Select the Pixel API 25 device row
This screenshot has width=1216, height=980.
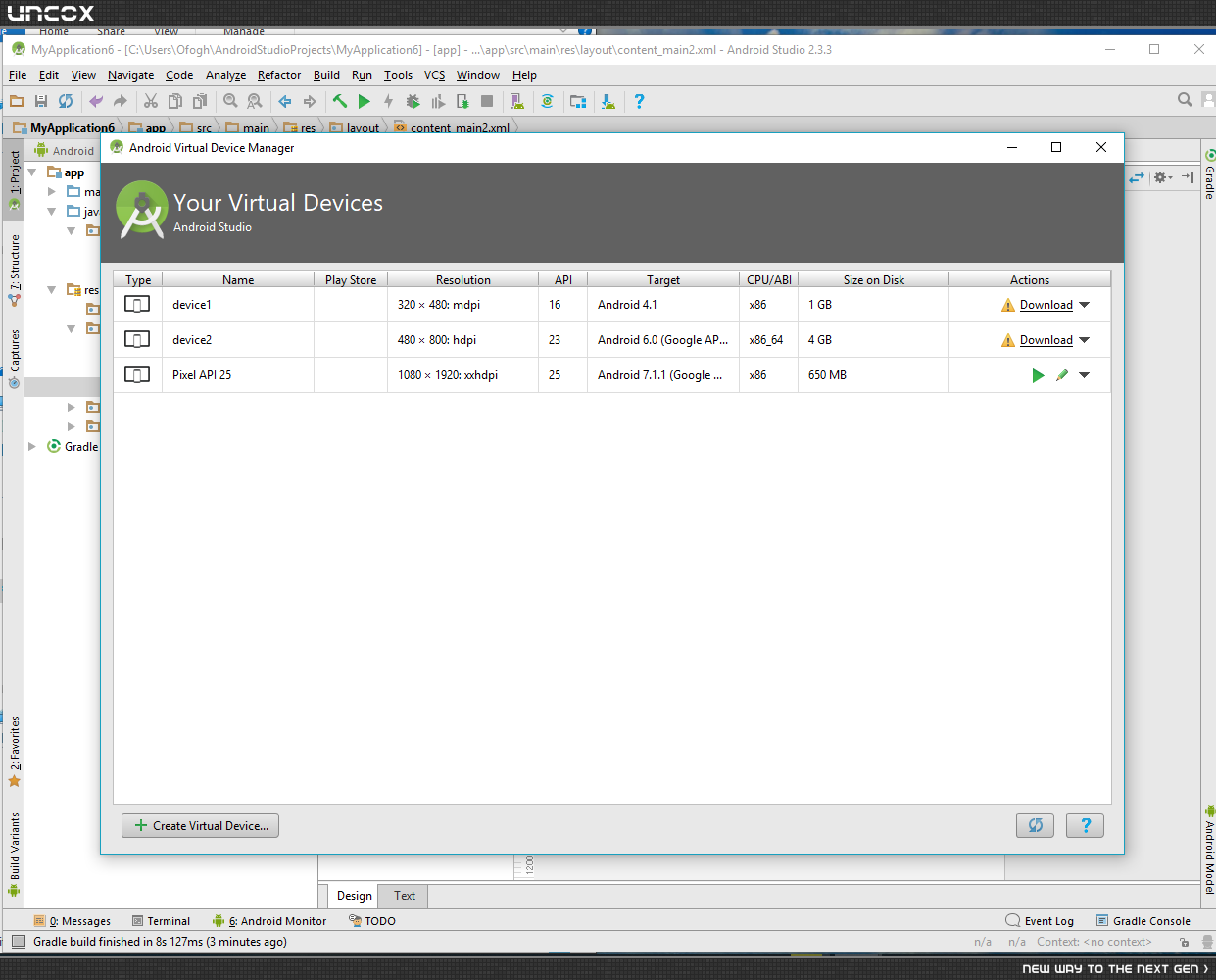[611, 375]
